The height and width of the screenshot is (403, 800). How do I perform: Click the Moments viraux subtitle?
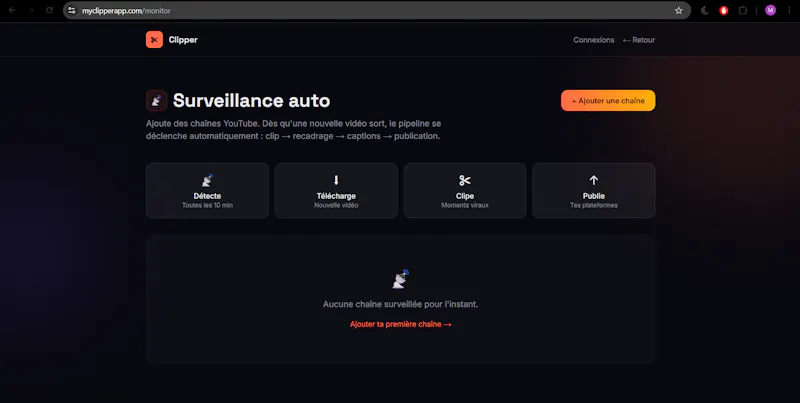point(465,205)
